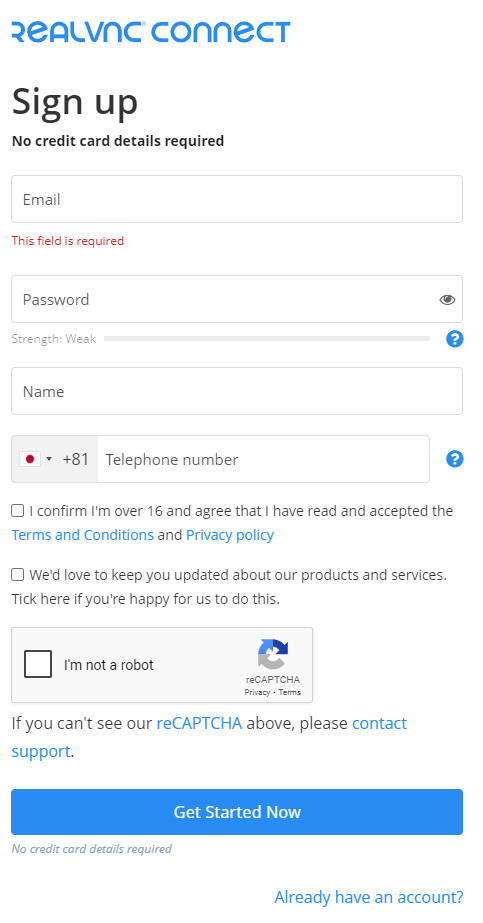The width and height of the screenshot is (483, 923).
Task: Show password with the eye icon
Action: 447,300
